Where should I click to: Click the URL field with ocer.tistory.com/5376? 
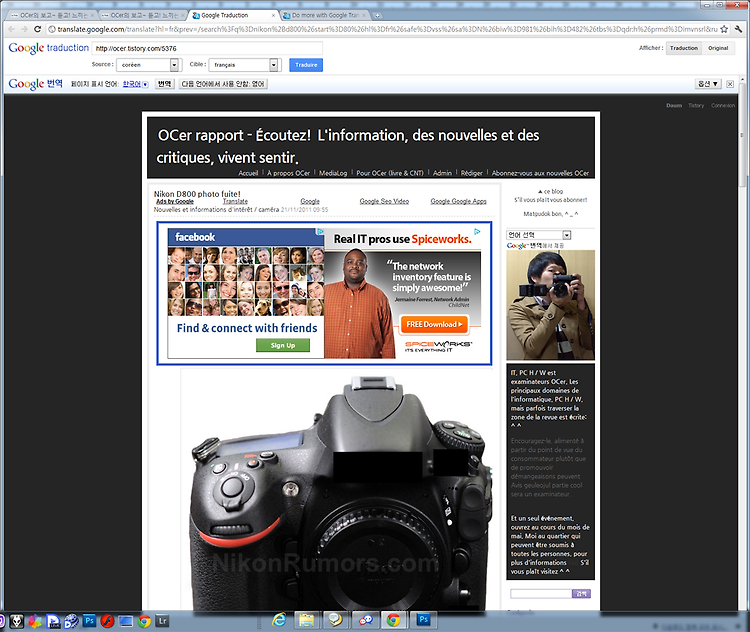(x=207, y=48)
